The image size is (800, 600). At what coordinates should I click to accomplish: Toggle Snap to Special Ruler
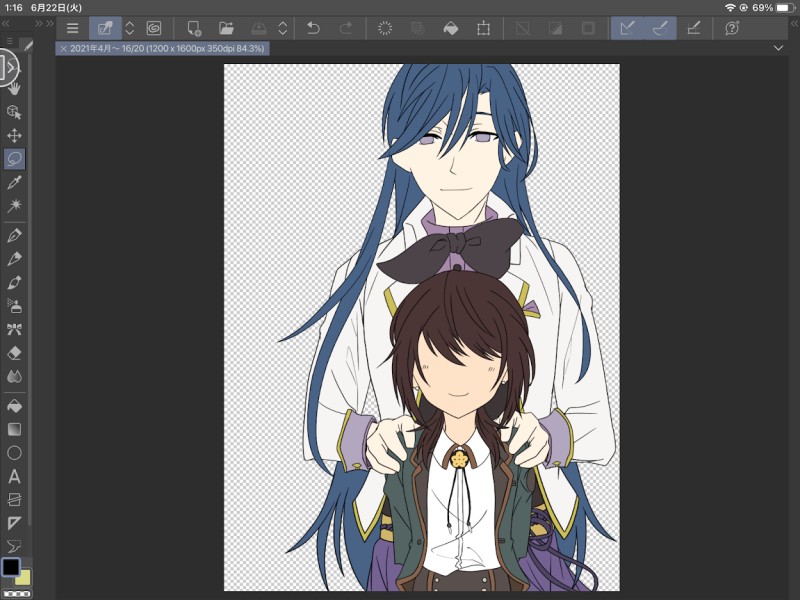(x=660, y=28)
